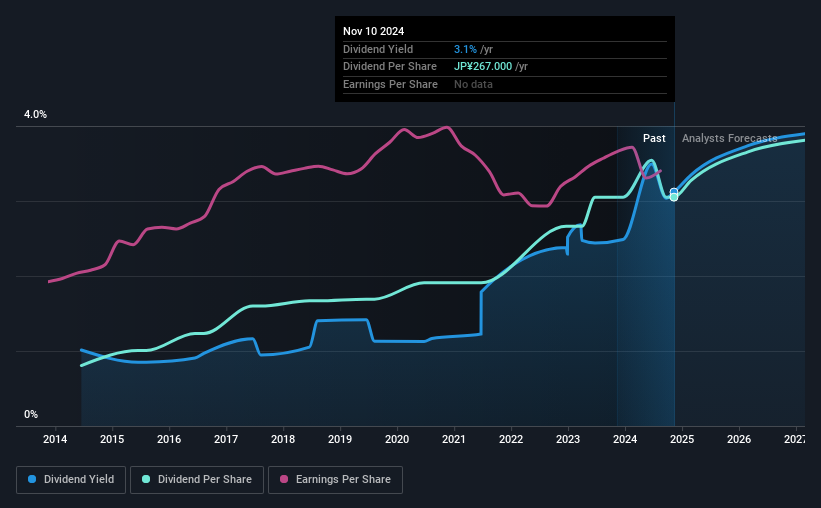Image resolution: width=821 pixels, height=508 pixels.
Task: Toggle the Earnings Per Share legend series
Action: pyautogui.click(x=335, y=479)
